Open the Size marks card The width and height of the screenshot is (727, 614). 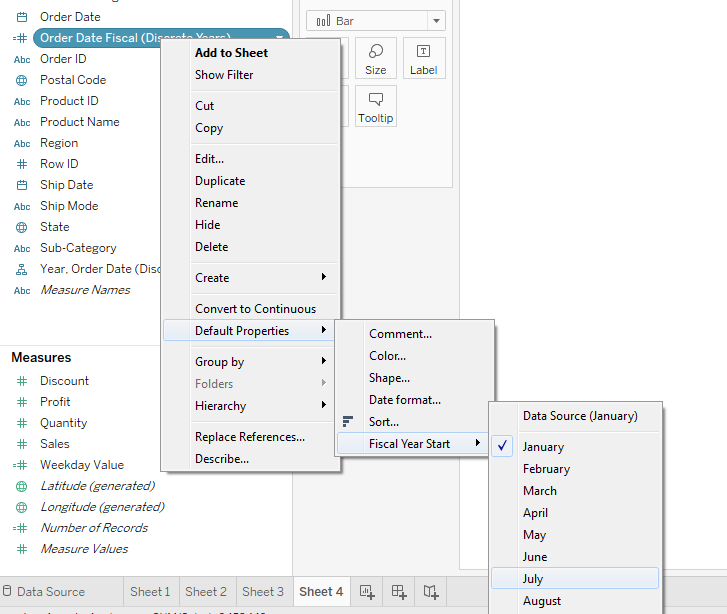(375, 58)
